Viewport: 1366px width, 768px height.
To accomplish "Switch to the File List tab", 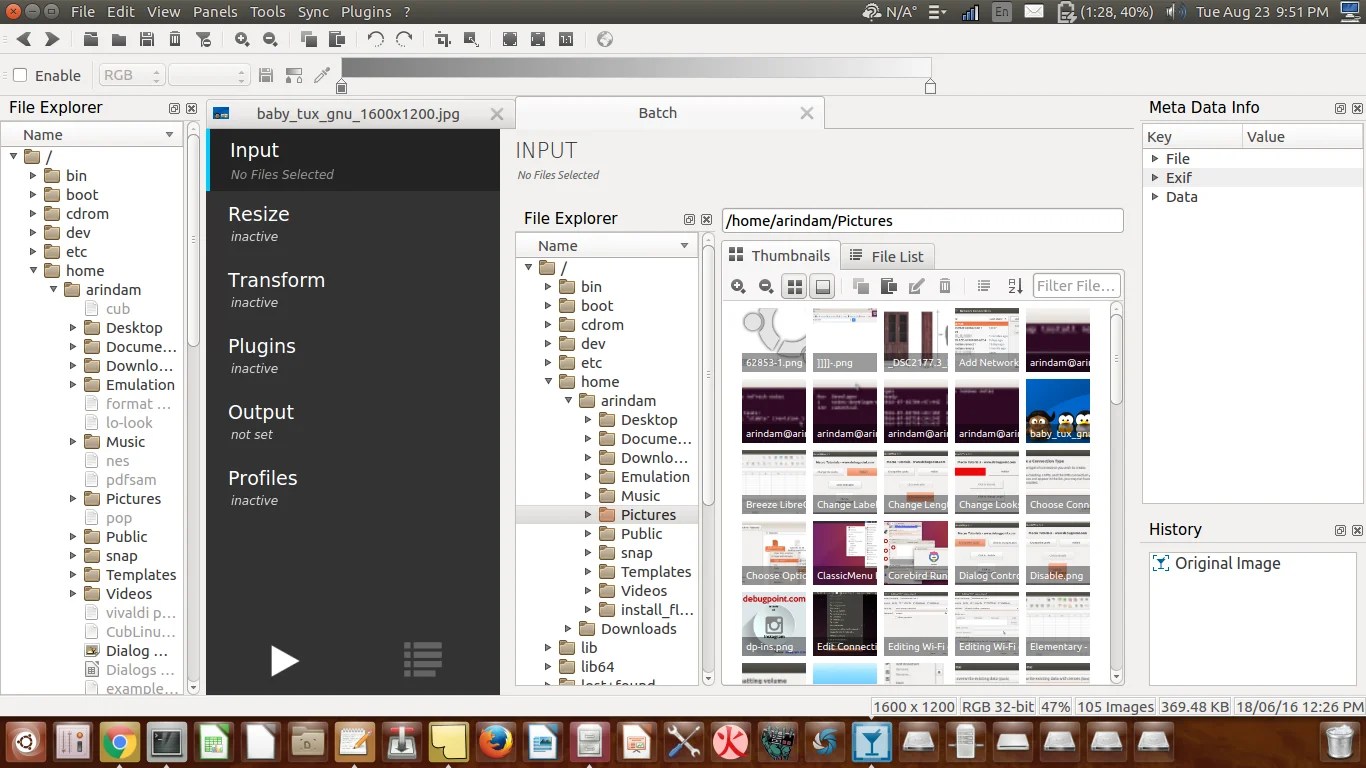I will [888, 256].
